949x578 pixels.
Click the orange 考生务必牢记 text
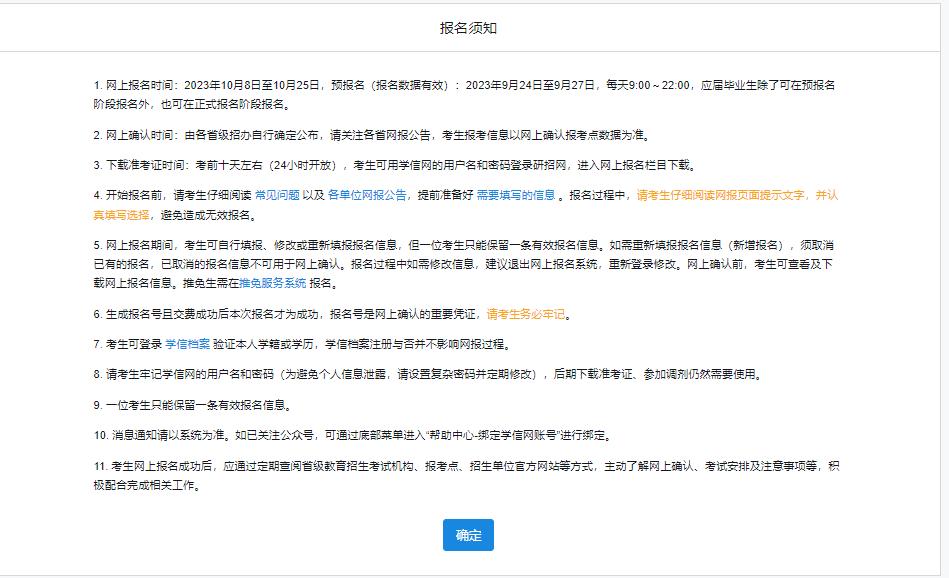coord(526,314)
